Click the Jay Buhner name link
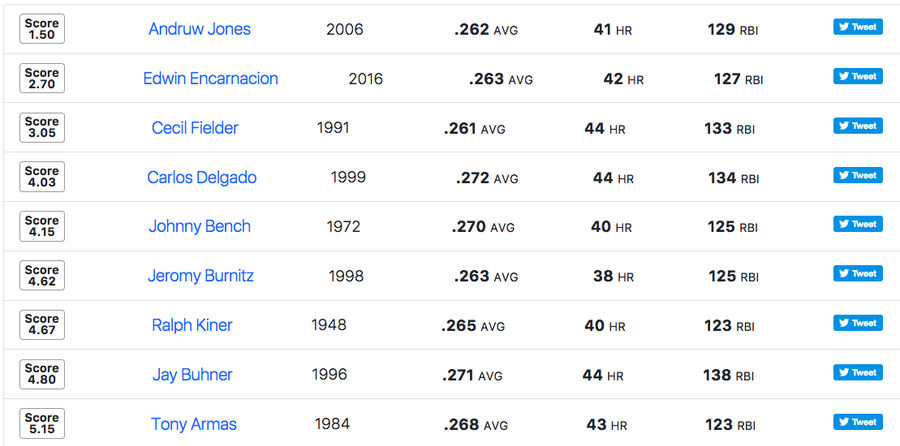Viewport: 900px width, 446px height. tap(192, 375)
